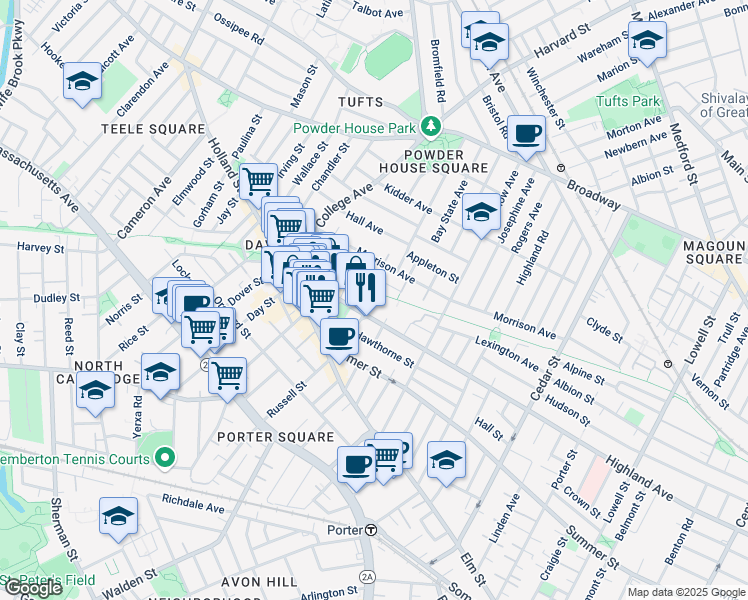
Task: Click the St Peter's Field label
Action: (x=48, y=580)
